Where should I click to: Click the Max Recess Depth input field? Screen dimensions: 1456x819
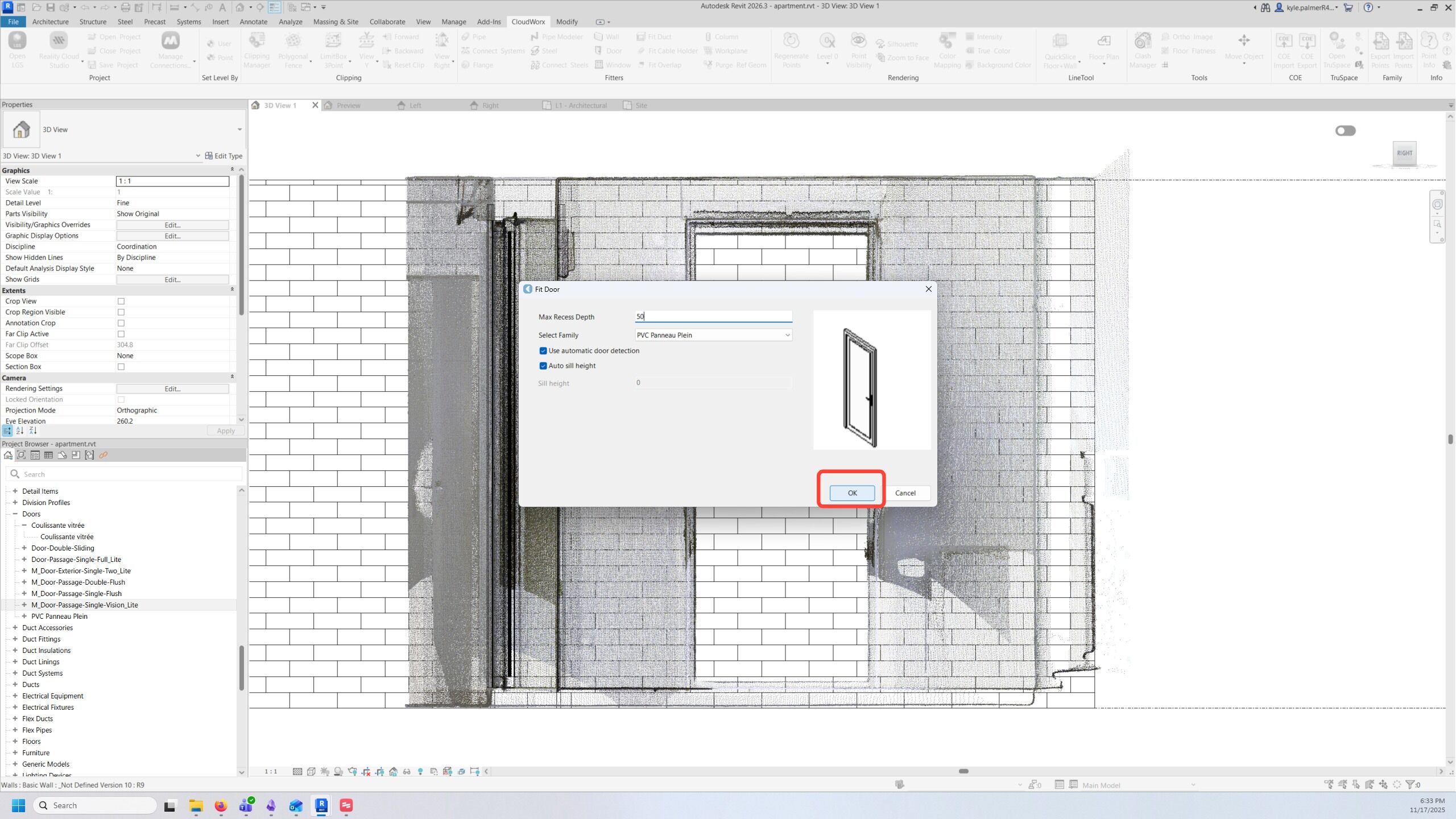tap(713, 316)
